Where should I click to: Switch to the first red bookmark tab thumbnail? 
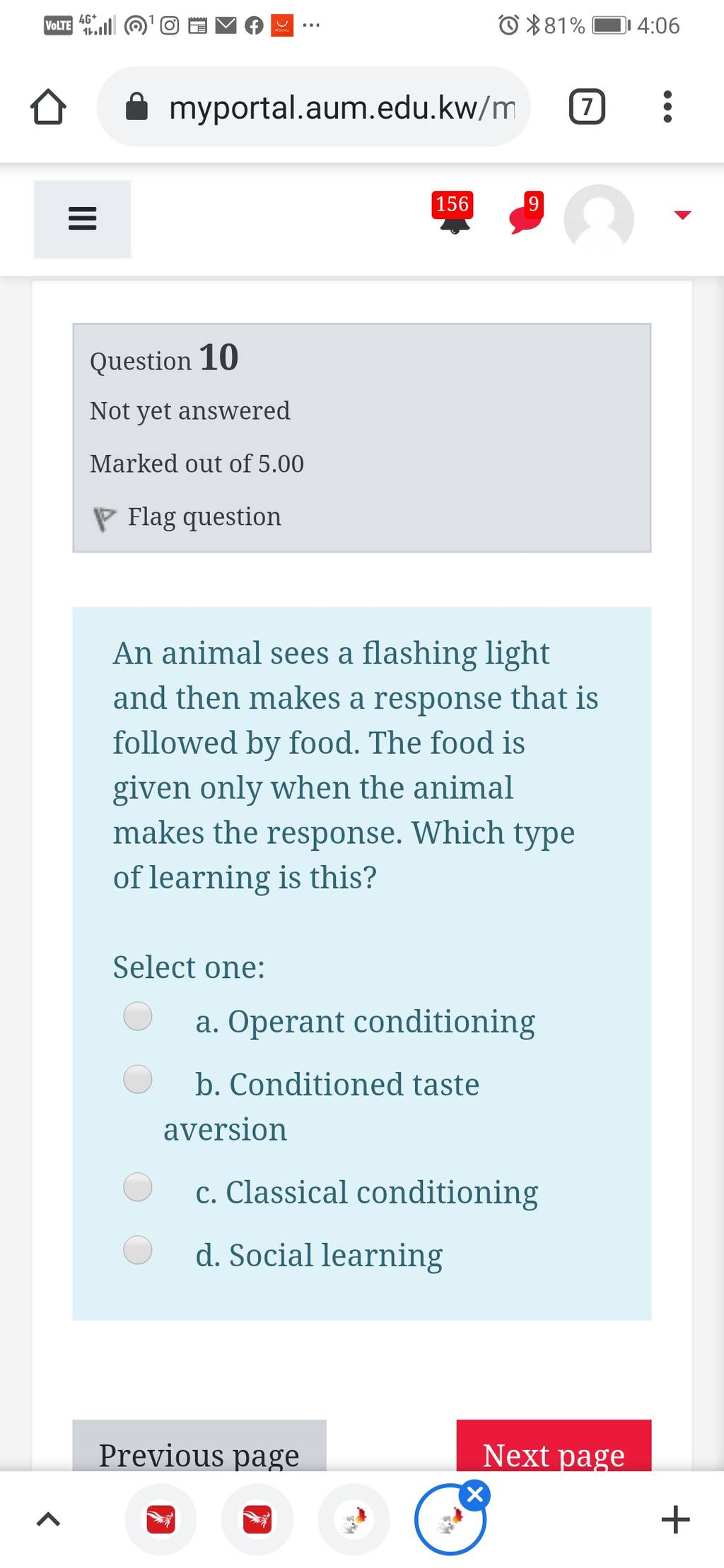[161, 1519]
